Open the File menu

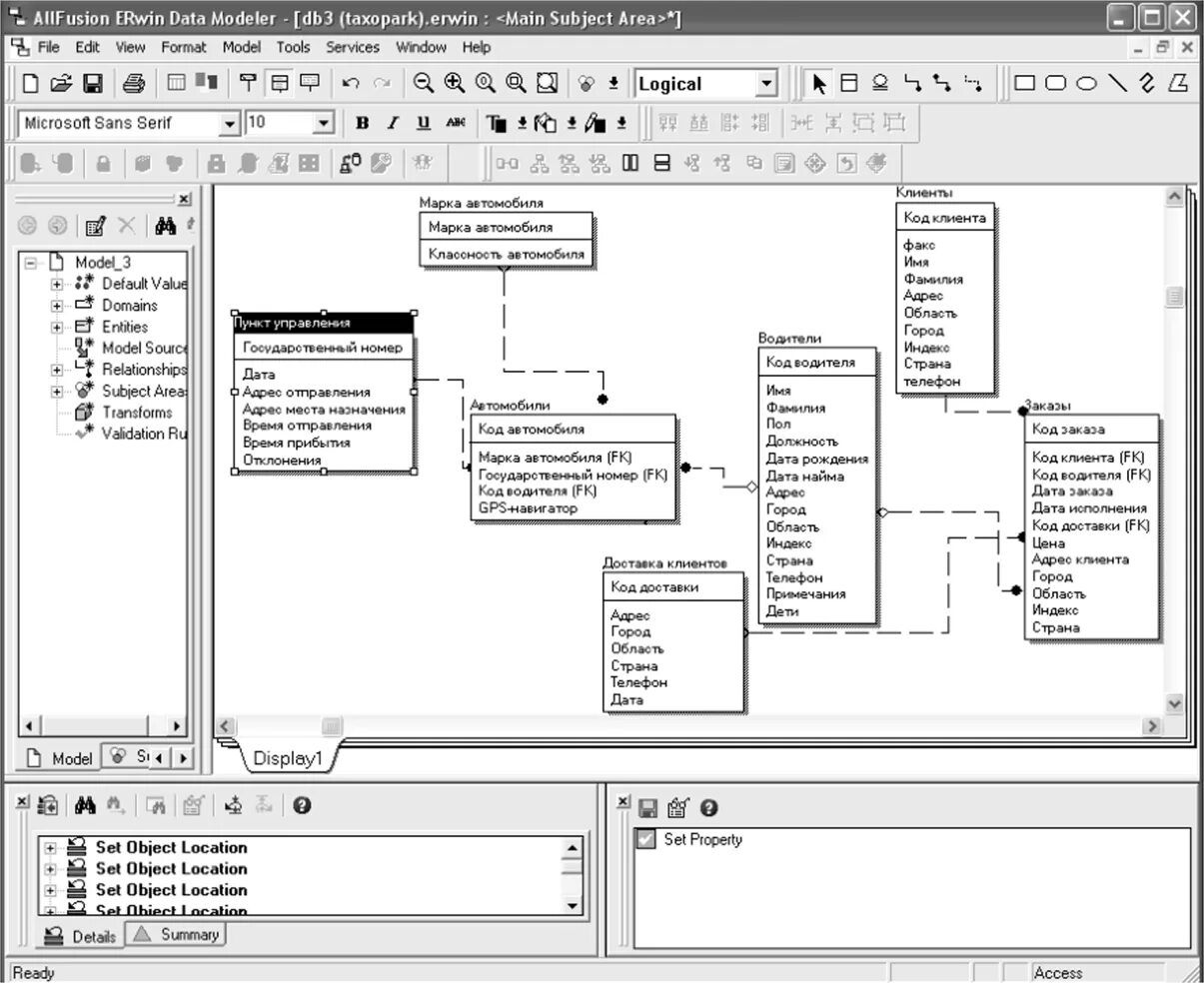(x=48, y=47)
